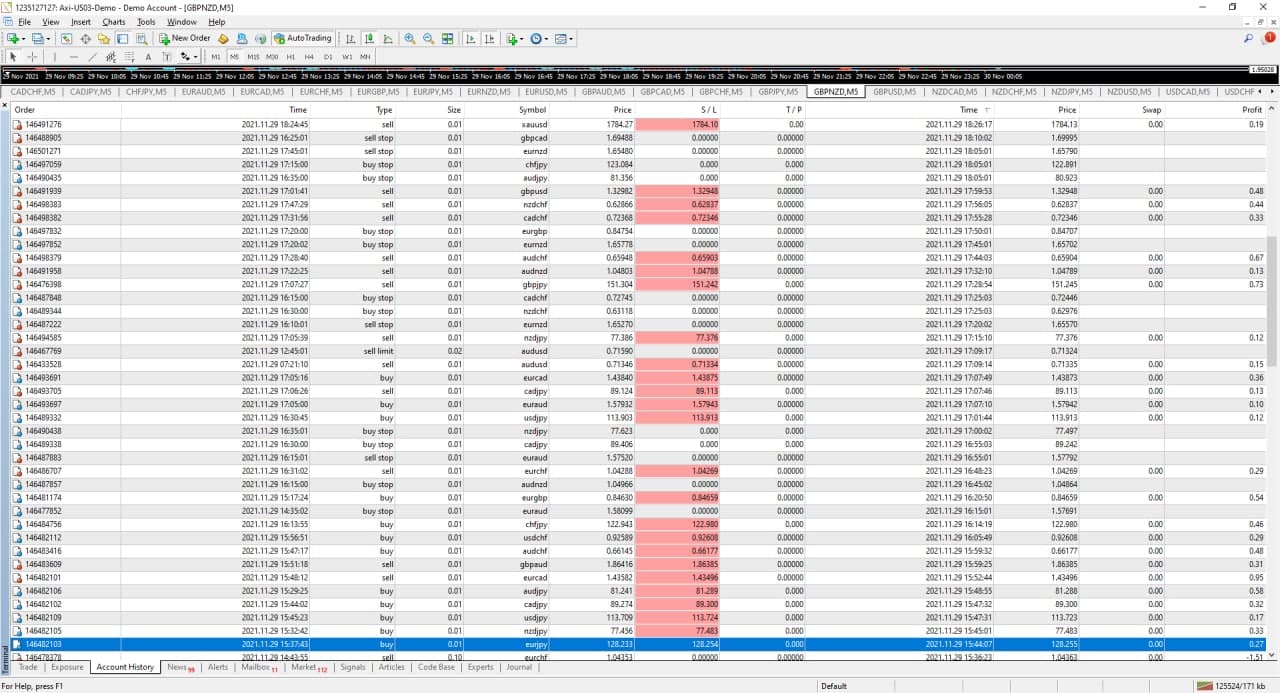Click the New Order button
Image resolution: width=1280 pixels, height=693 pixels.
pyautogui.click(x=185, y=39)
